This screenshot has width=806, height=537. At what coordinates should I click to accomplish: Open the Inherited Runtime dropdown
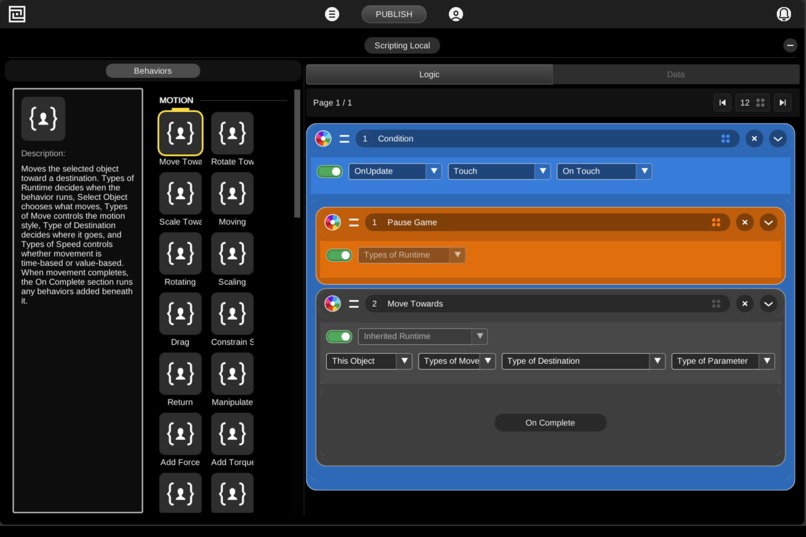tap(423, 336)
